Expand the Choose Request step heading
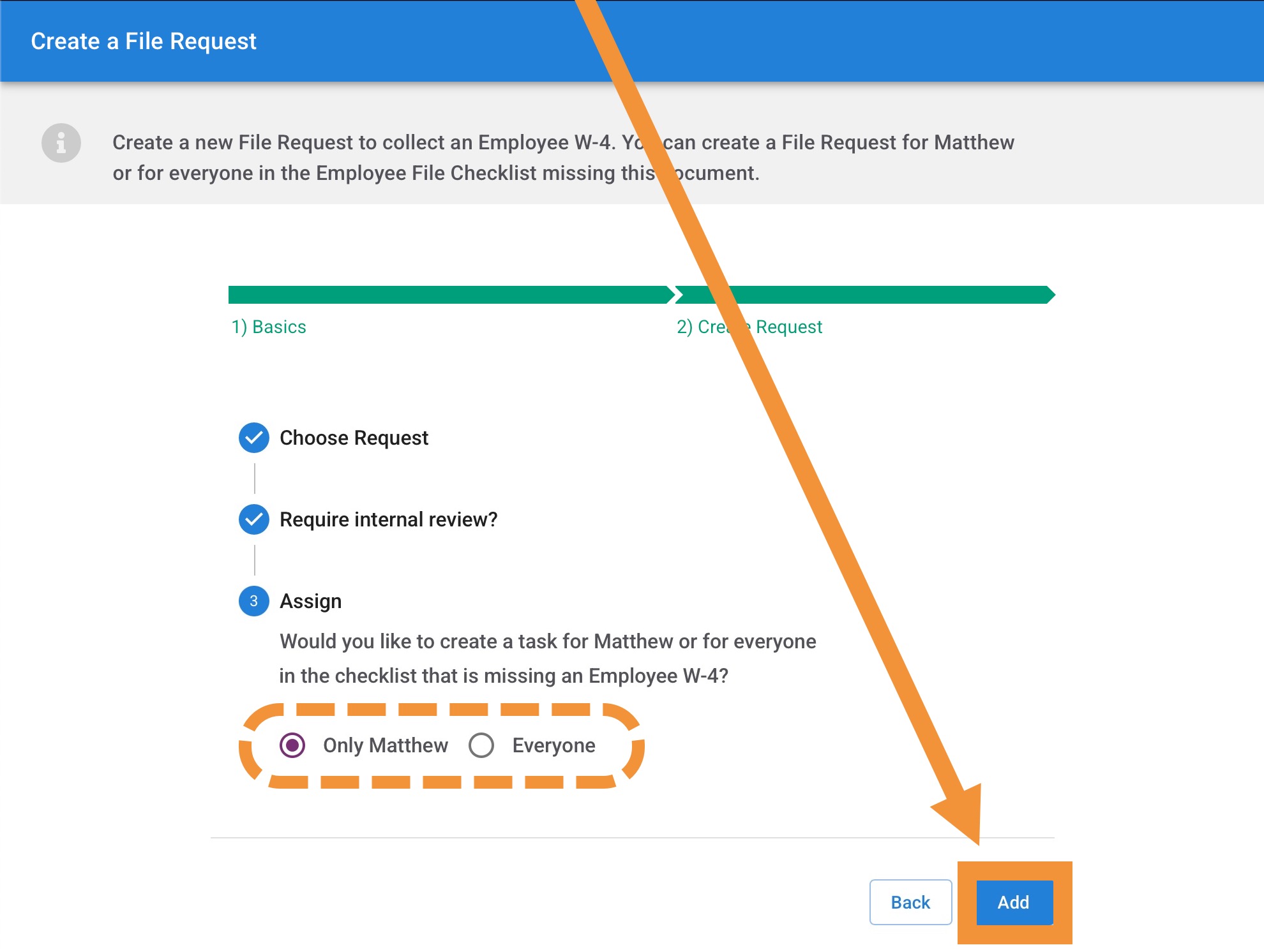The image size is (1264, 952). (354, 438)
